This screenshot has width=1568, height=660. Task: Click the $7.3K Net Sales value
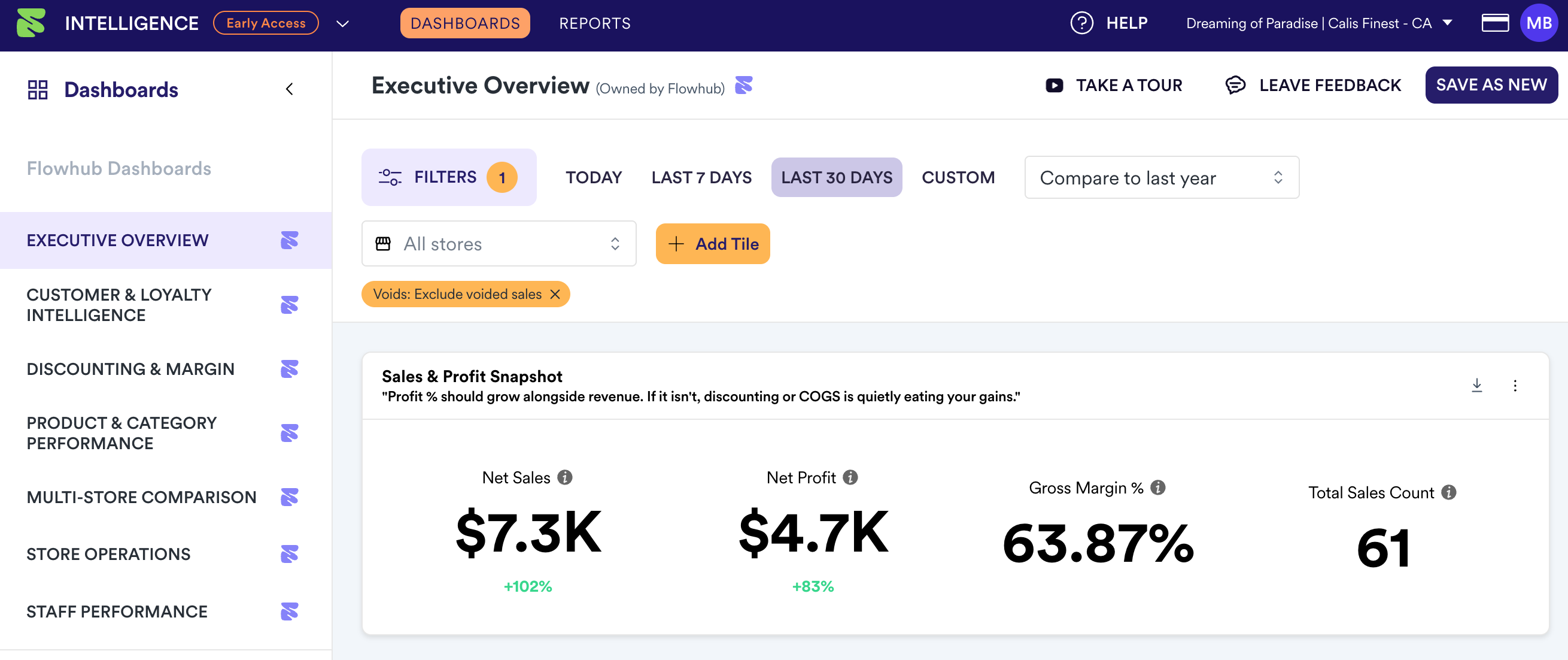528,532
